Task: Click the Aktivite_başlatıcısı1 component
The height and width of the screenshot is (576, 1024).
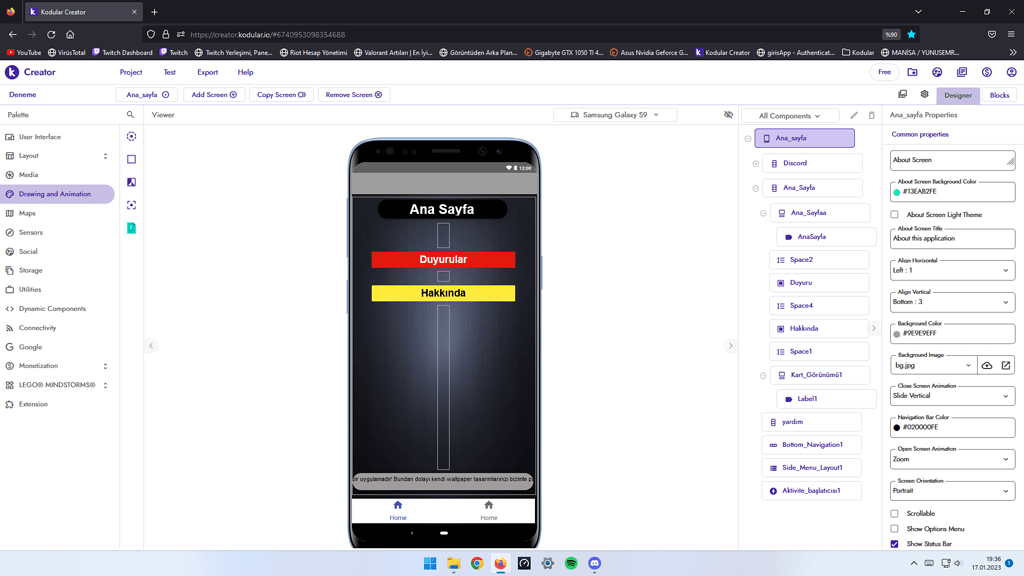Action: coord(811,490)
